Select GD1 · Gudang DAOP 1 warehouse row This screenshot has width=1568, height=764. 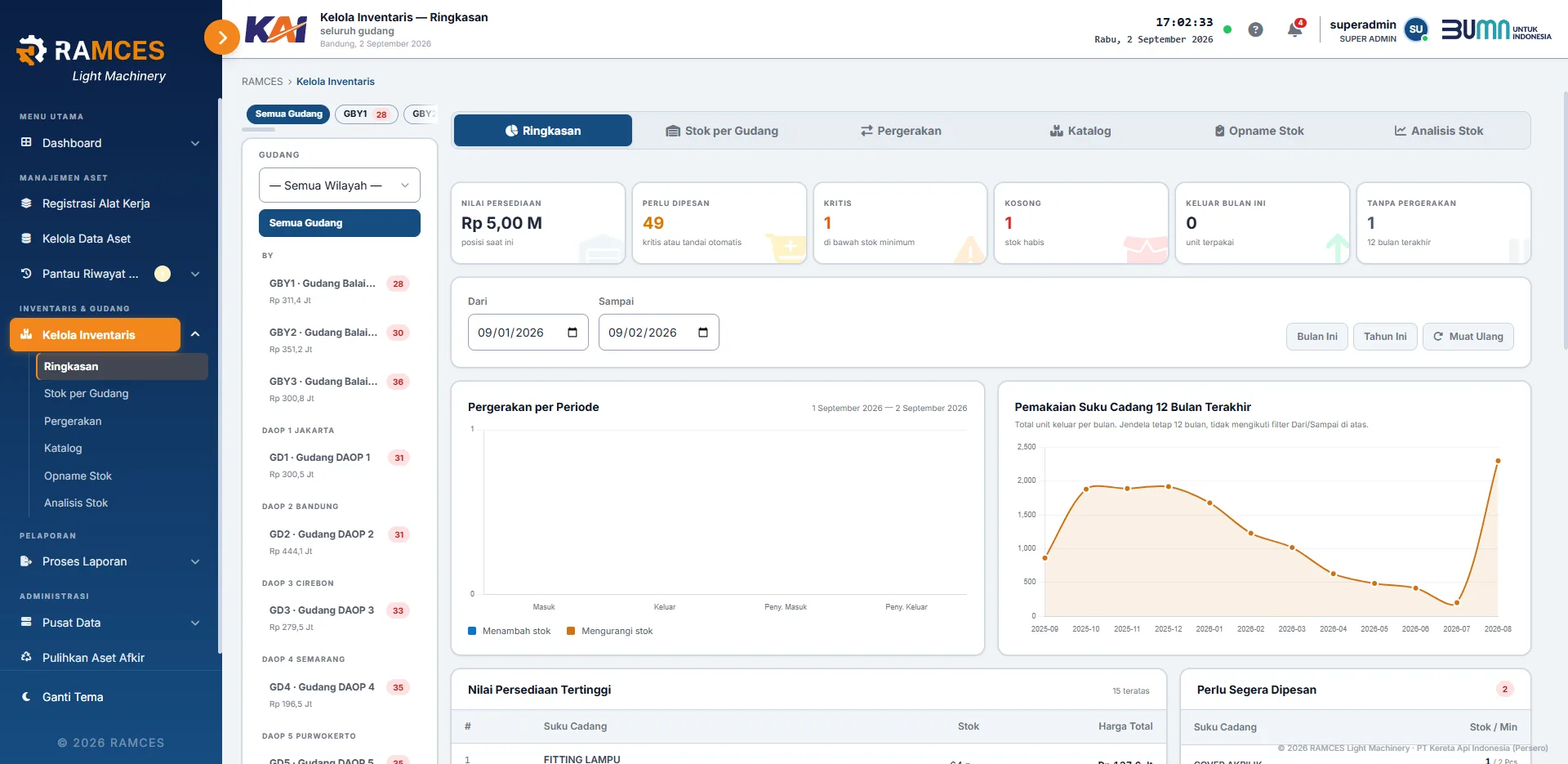click(x=340, y=465)
